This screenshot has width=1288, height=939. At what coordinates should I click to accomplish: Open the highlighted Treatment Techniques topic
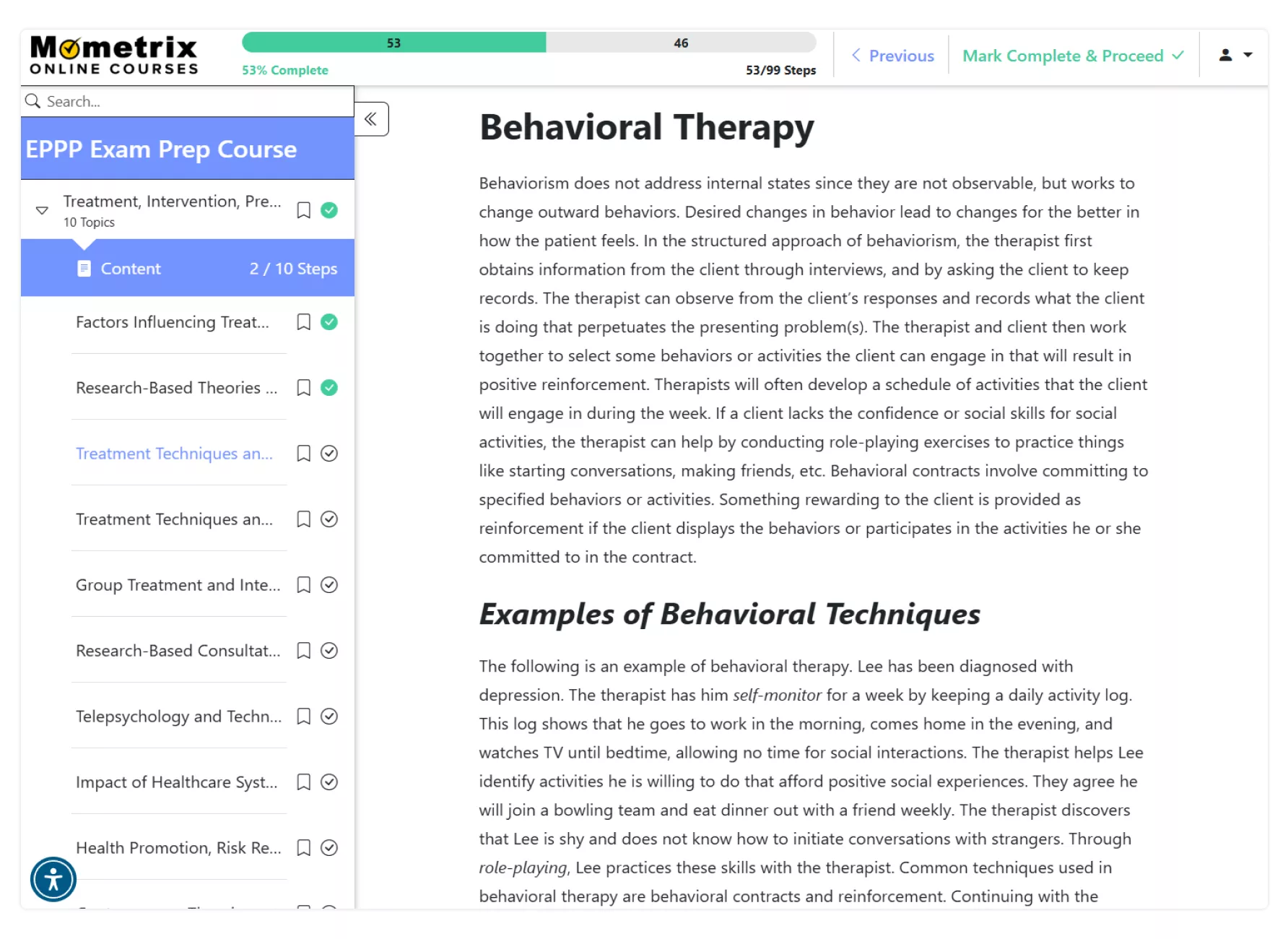[174, 454]
